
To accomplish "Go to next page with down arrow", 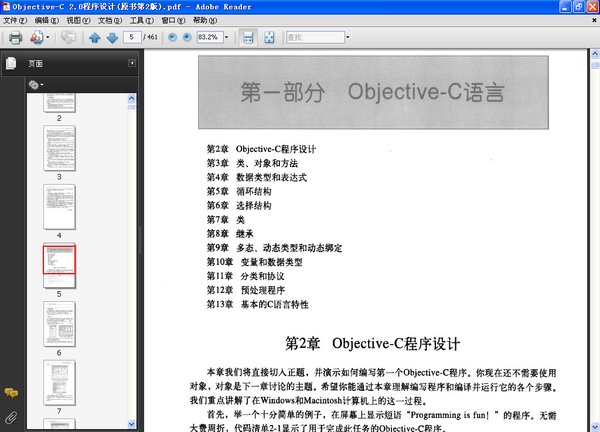I will tap(112, 37).
